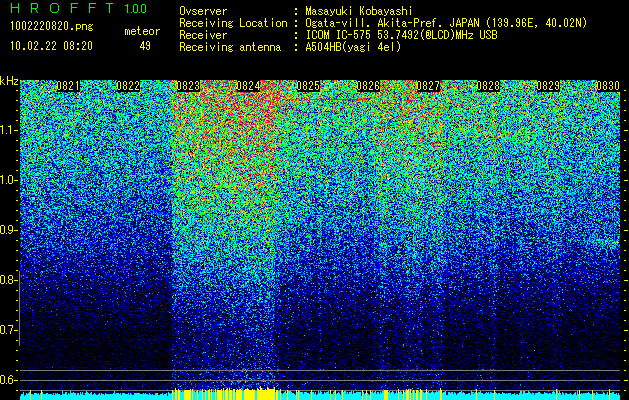Click the 0824 time marker
The height and width of the screenshot is (400, 629).
(x=248, y=86)
